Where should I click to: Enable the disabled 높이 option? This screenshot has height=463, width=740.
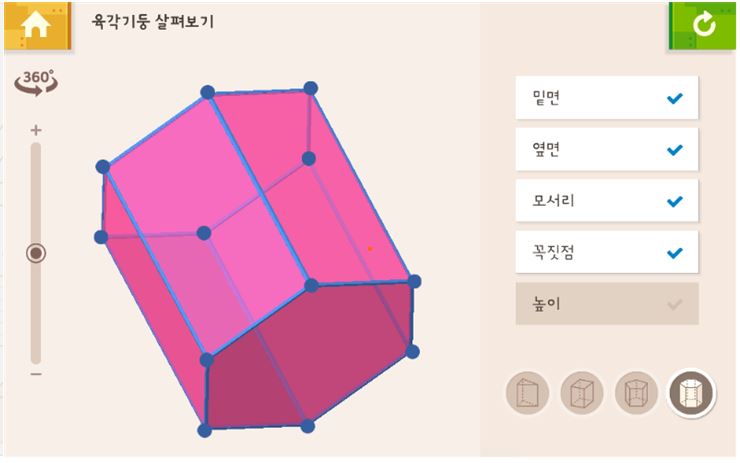tap(607, 303)
